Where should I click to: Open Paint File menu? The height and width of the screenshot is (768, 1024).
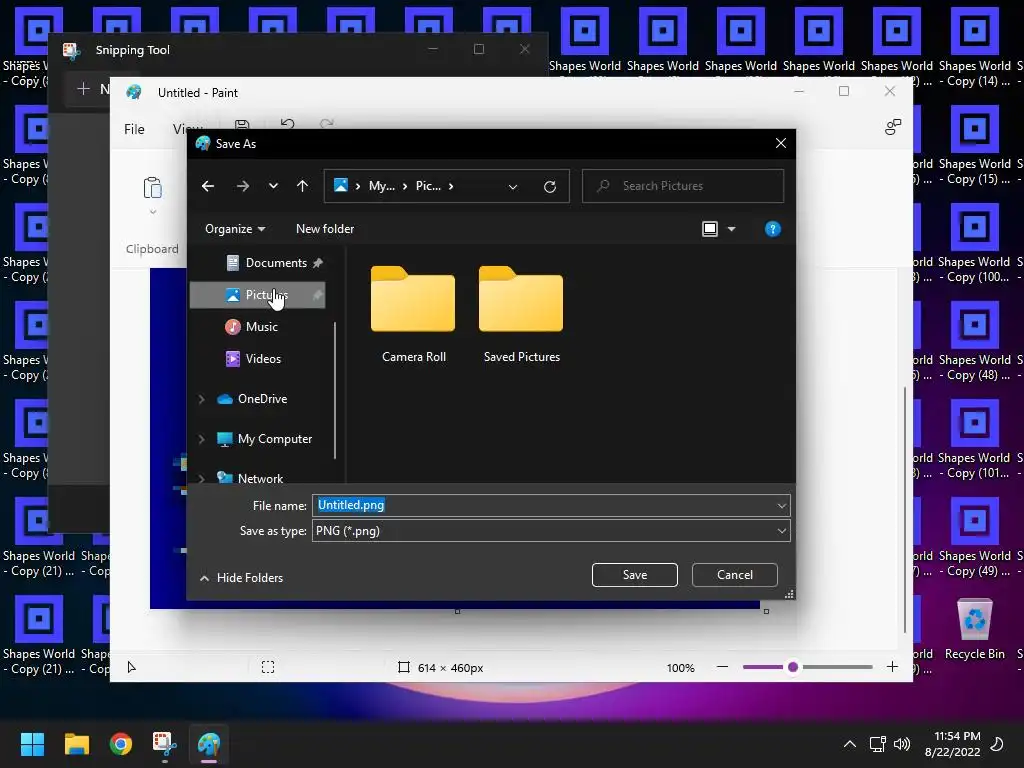pyautogui.click(x=135, y=129)
